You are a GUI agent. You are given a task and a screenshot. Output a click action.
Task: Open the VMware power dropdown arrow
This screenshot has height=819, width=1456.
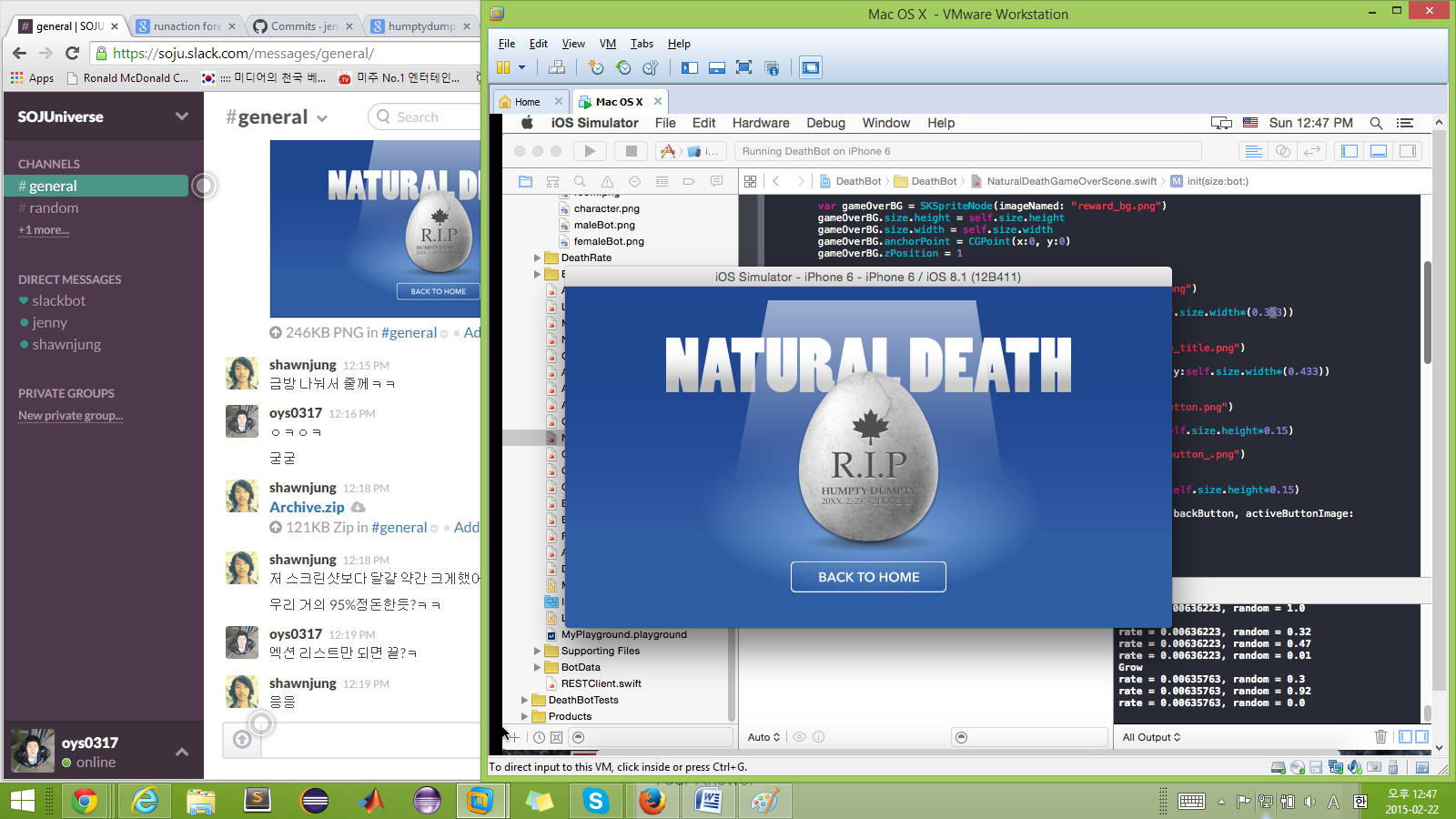click(x=521, y=67)
